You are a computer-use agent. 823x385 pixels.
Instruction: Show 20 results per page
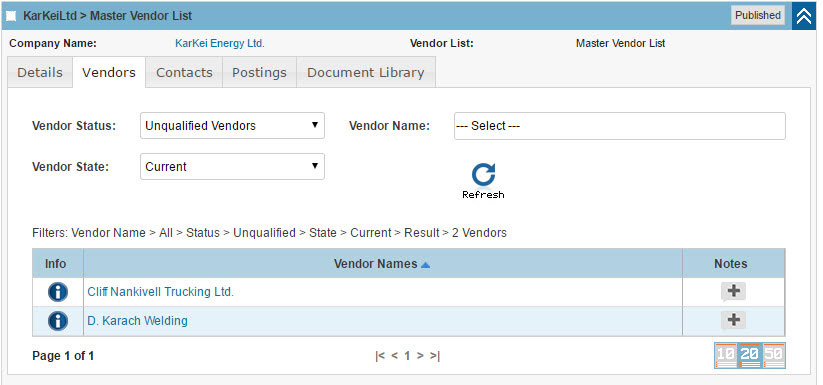750,356
